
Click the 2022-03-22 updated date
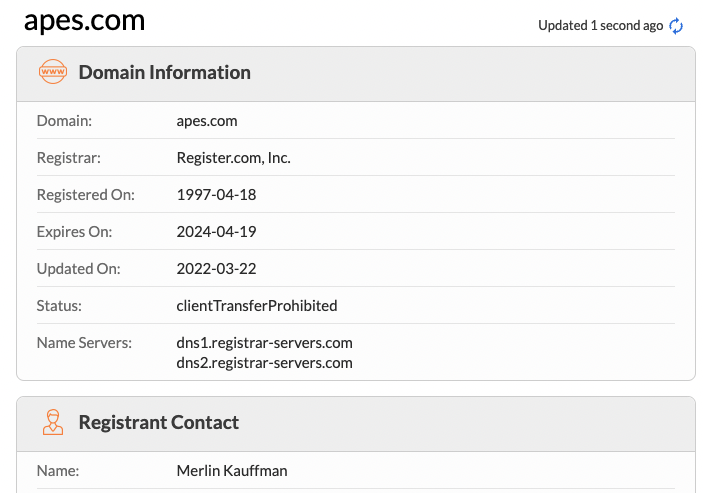click(216, 269)
